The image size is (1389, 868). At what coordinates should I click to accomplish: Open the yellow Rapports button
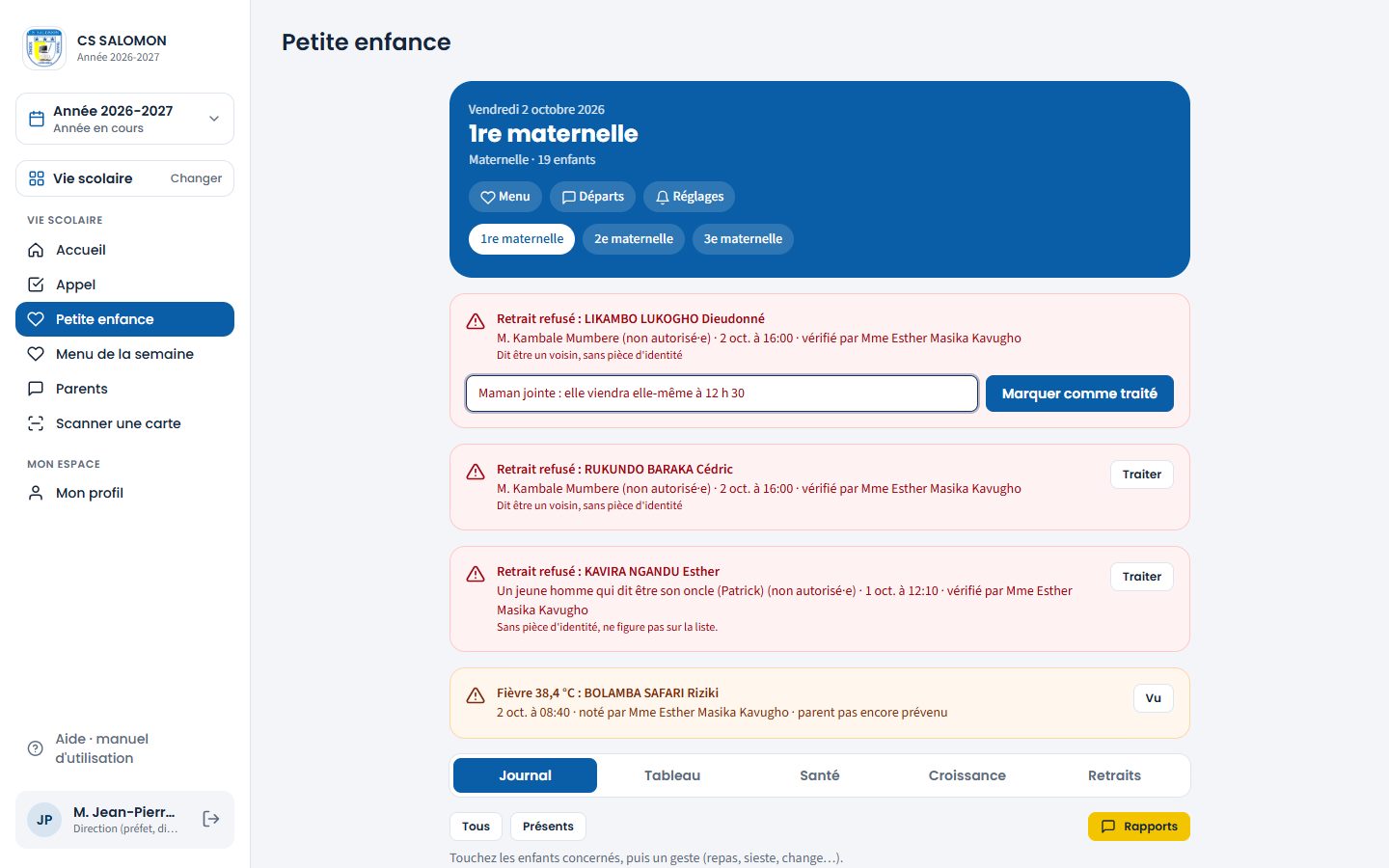(x=1139, y=827)
